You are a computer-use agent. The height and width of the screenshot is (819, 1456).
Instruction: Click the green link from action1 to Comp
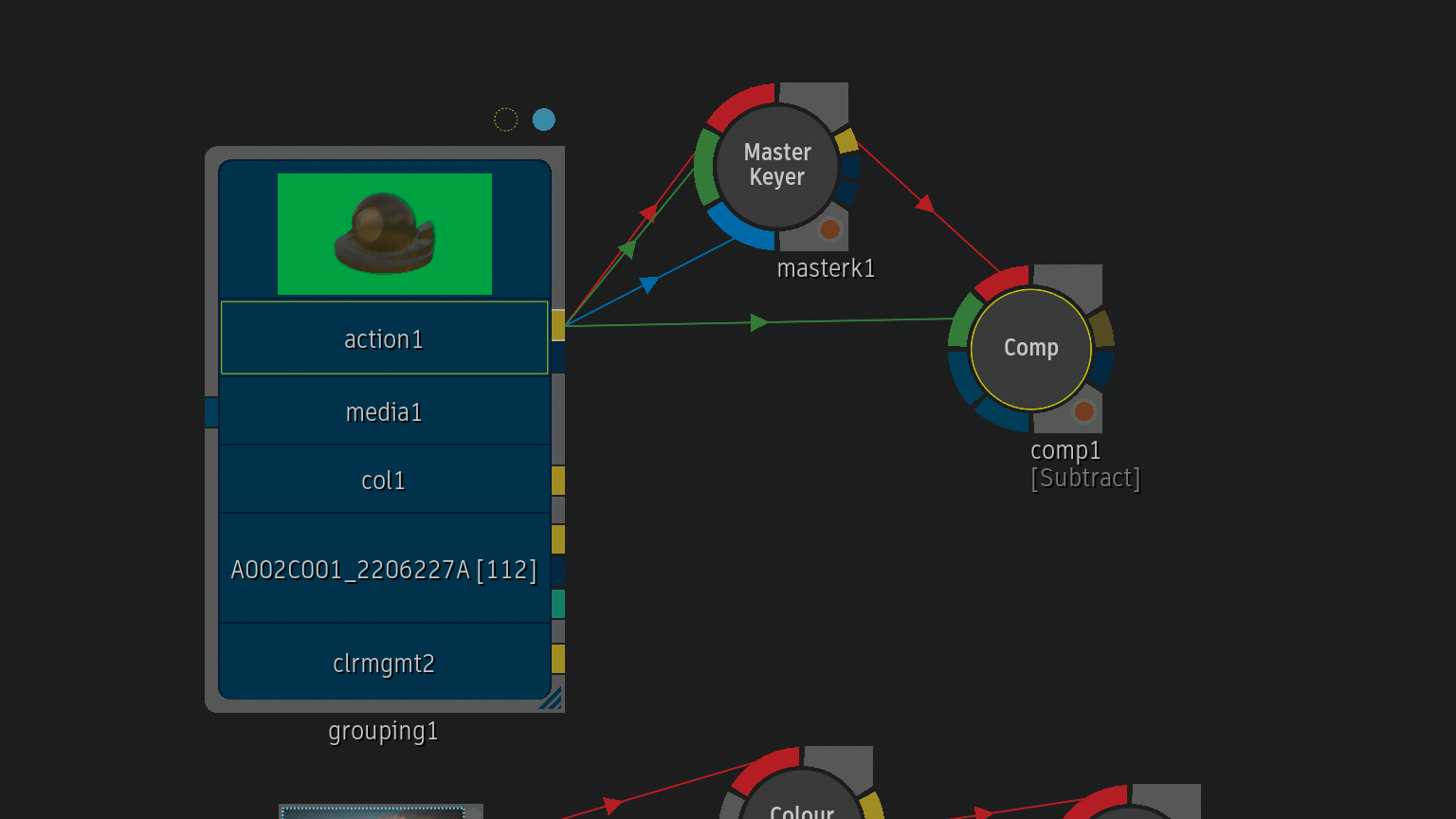[x=758, y=322]
